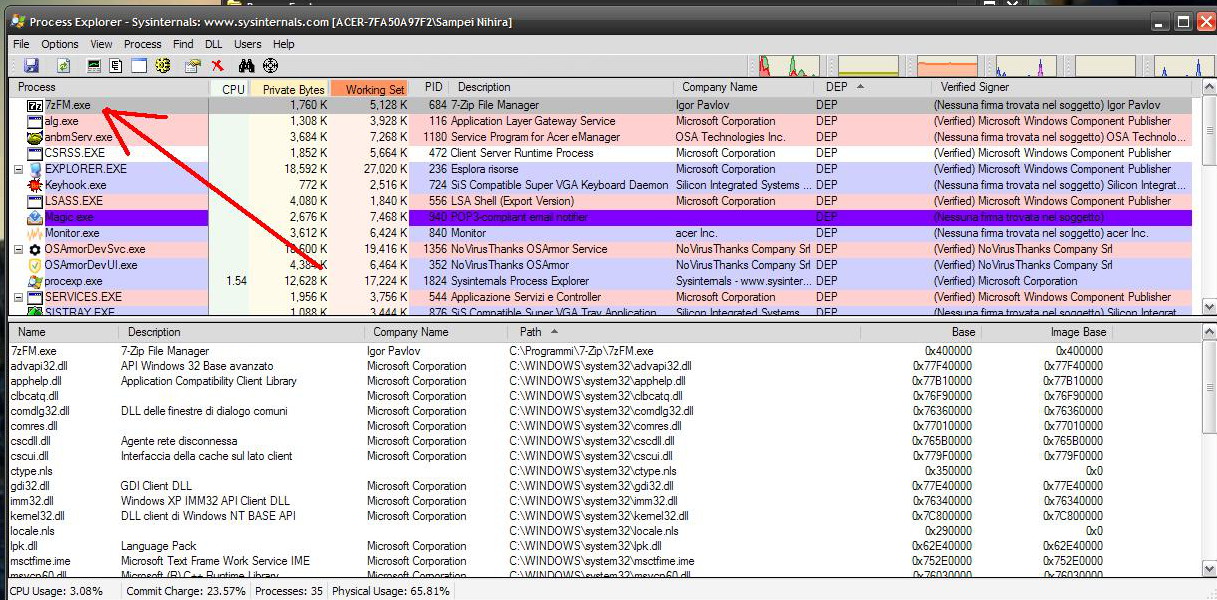The width and height of the screenshot is (1217, 600).
Task: Click the binoculars Find handle icon
Action: coord(247,66)
